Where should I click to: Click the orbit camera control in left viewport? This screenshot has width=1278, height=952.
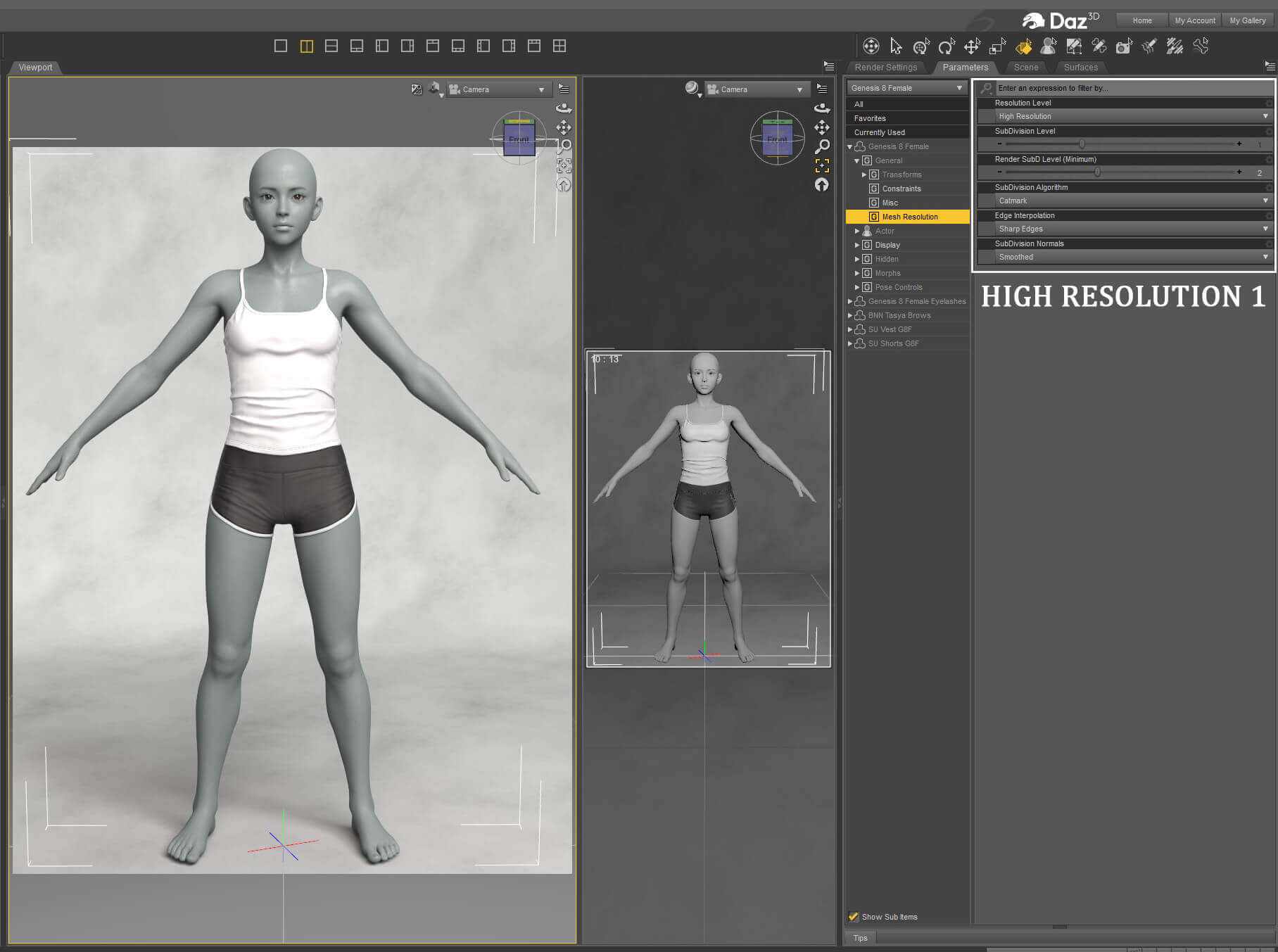tap(564, 108)
